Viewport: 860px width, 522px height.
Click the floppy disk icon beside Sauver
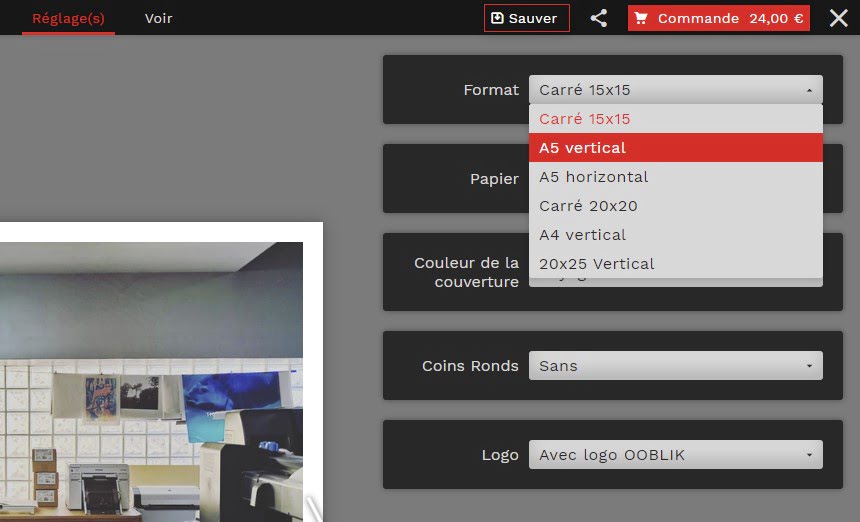497,18
